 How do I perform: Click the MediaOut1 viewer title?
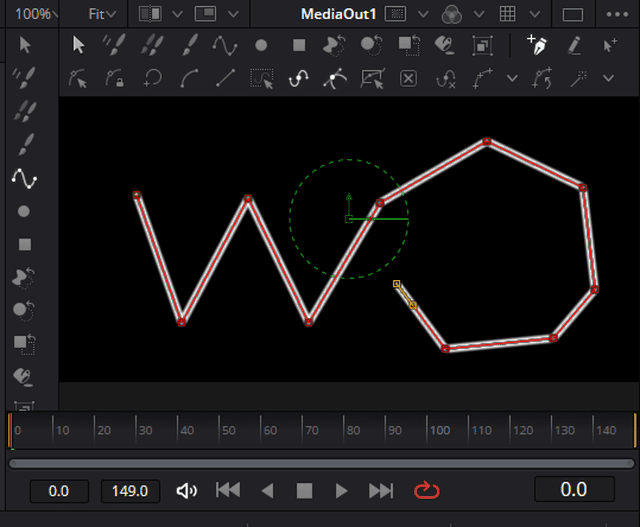pyautogui.click(x=338, y=14)
